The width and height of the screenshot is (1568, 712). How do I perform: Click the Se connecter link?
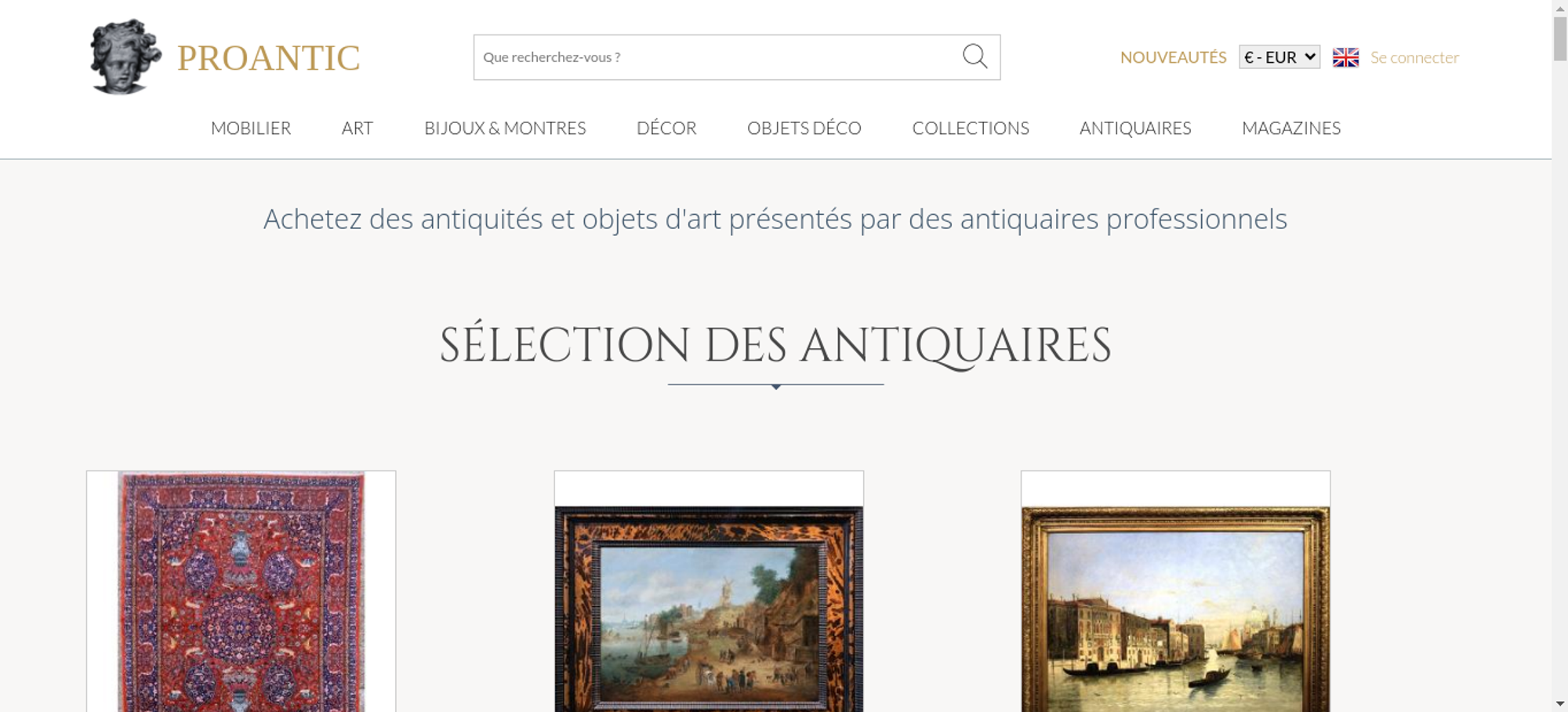(1414, 57)
